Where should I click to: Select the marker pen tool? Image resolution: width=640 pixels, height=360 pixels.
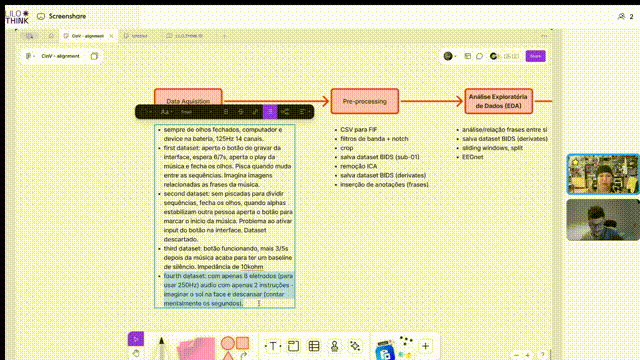pos(162,348)
